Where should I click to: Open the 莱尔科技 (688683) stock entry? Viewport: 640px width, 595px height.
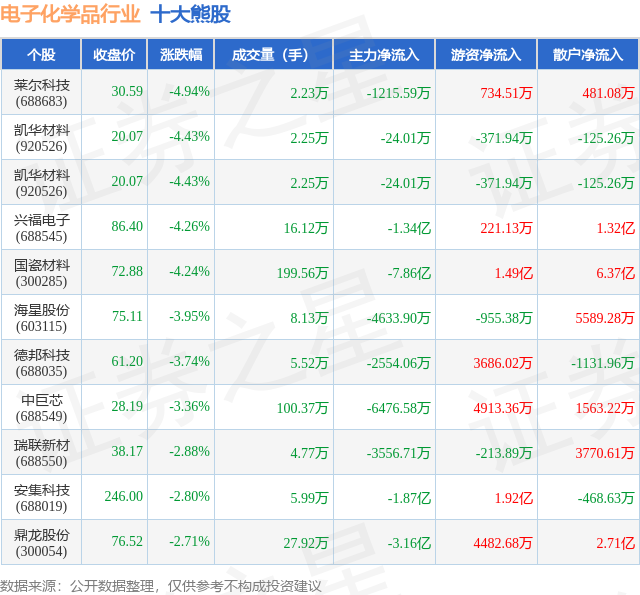41,93
